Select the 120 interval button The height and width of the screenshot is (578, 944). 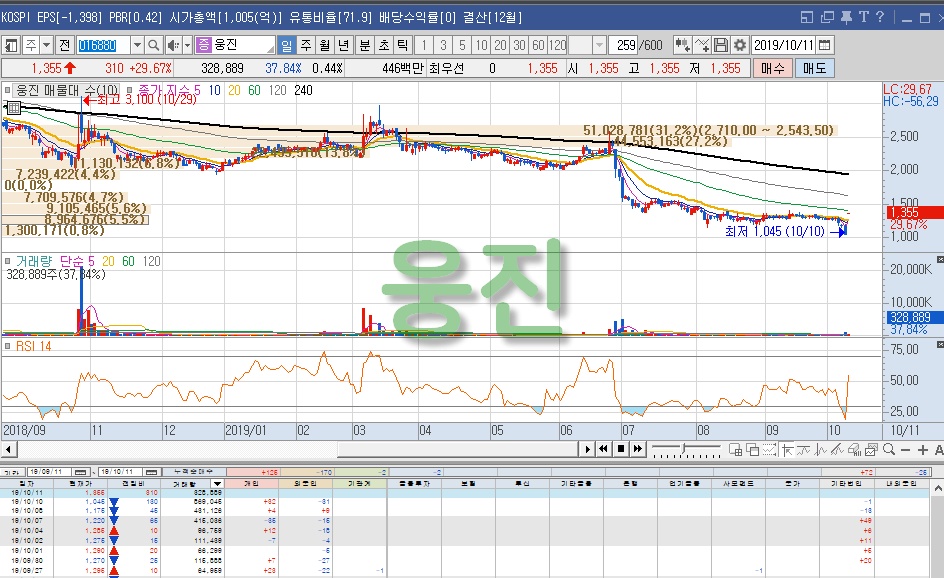[x=557, y=45]
